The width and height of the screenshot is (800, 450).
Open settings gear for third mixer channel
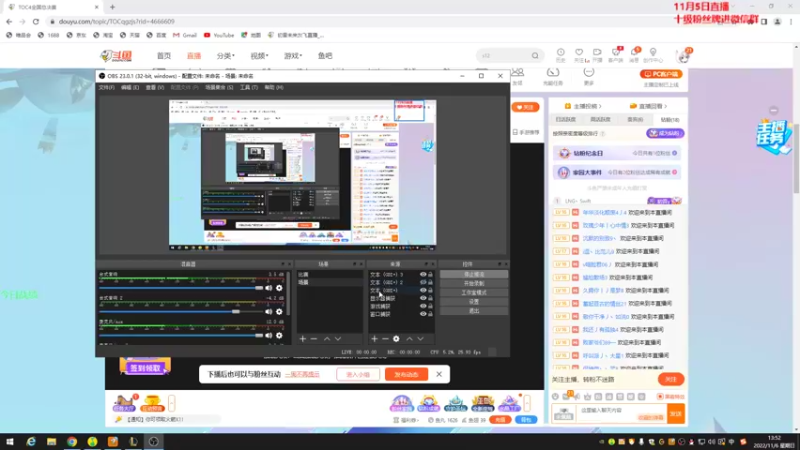pyautogui.click(x=279, y=336)
